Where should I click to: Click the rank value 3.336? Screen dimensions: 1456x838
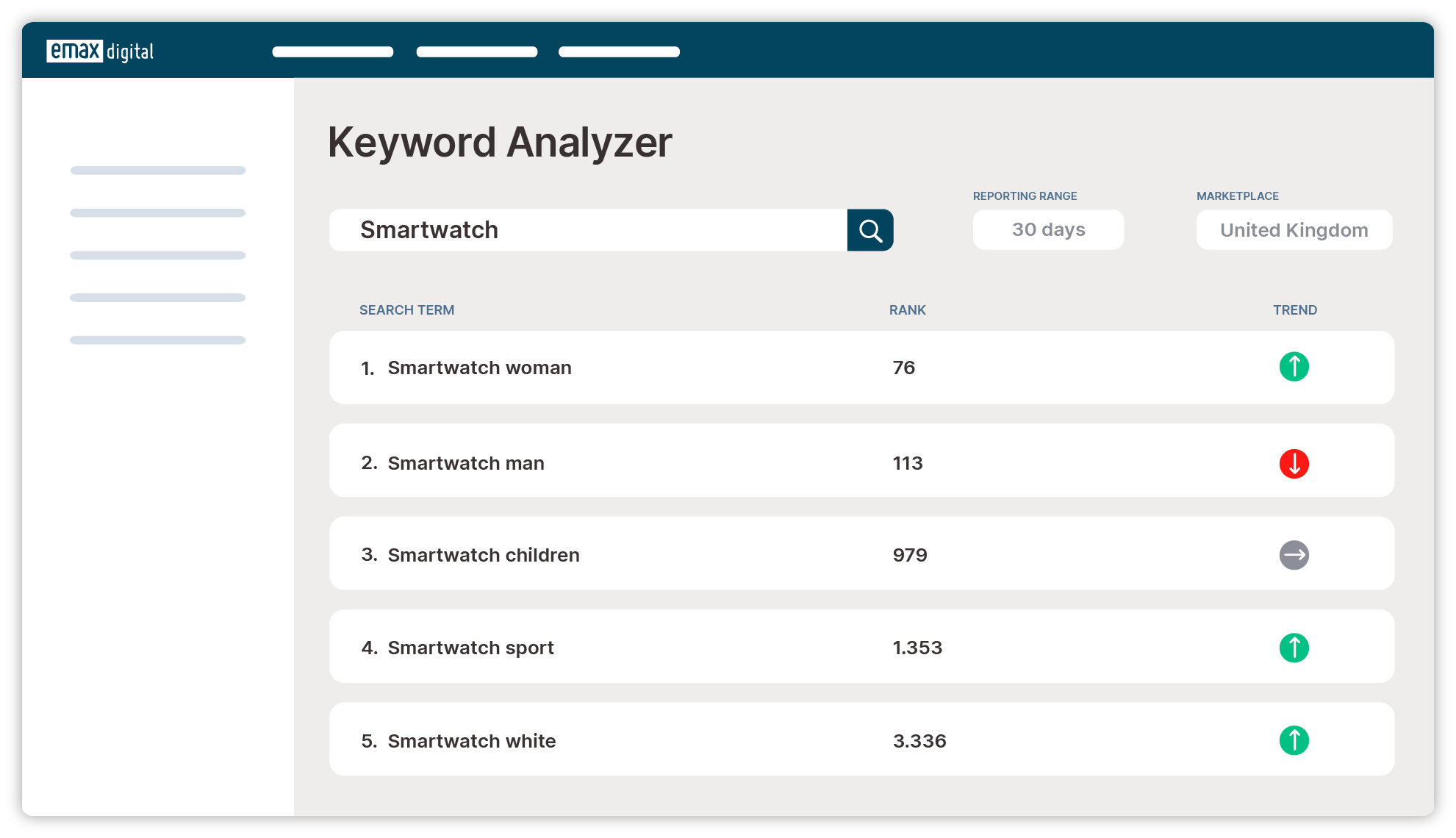(x=919, y=741)
